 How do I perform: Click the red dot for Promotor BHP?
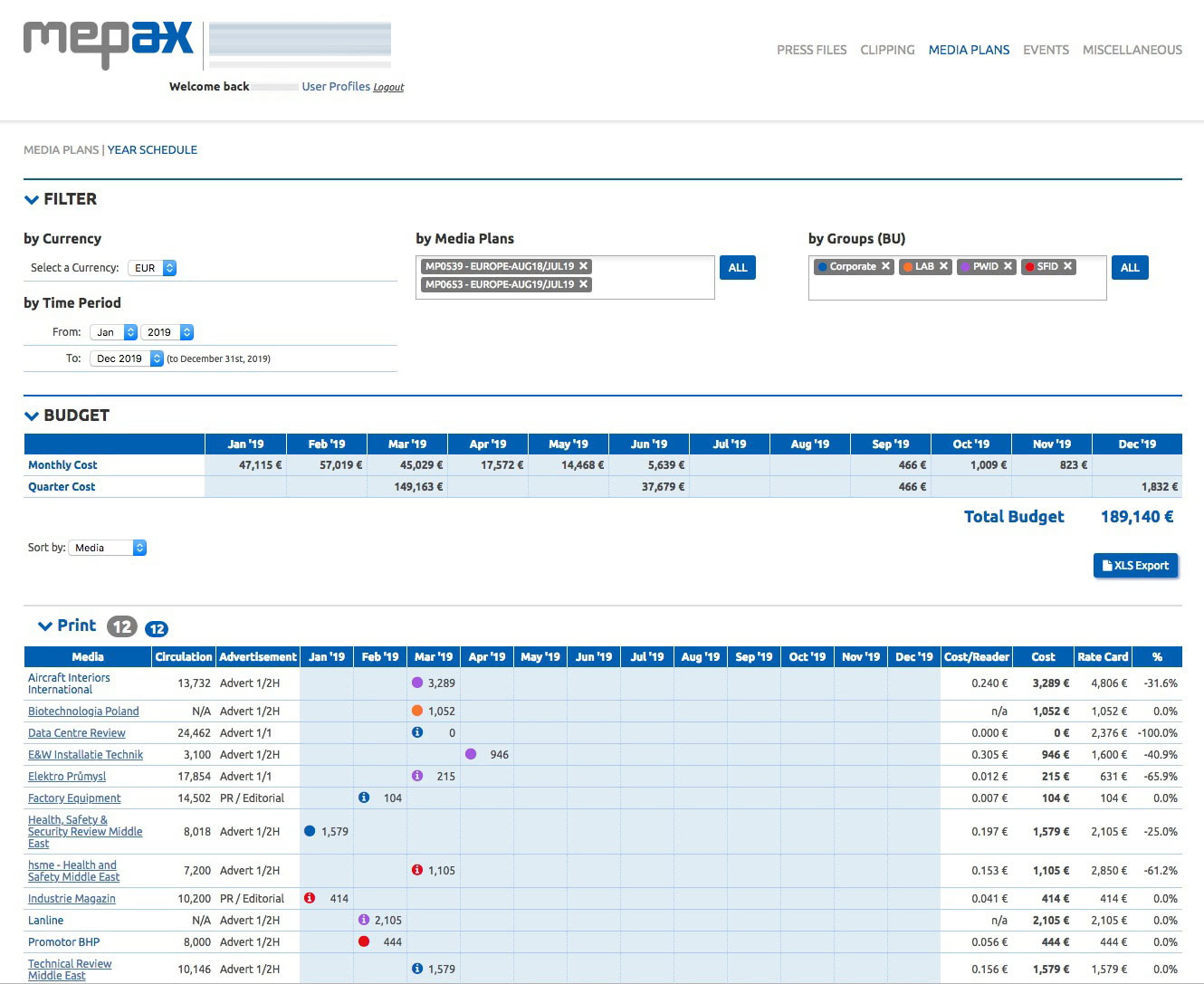pos(364,941)
